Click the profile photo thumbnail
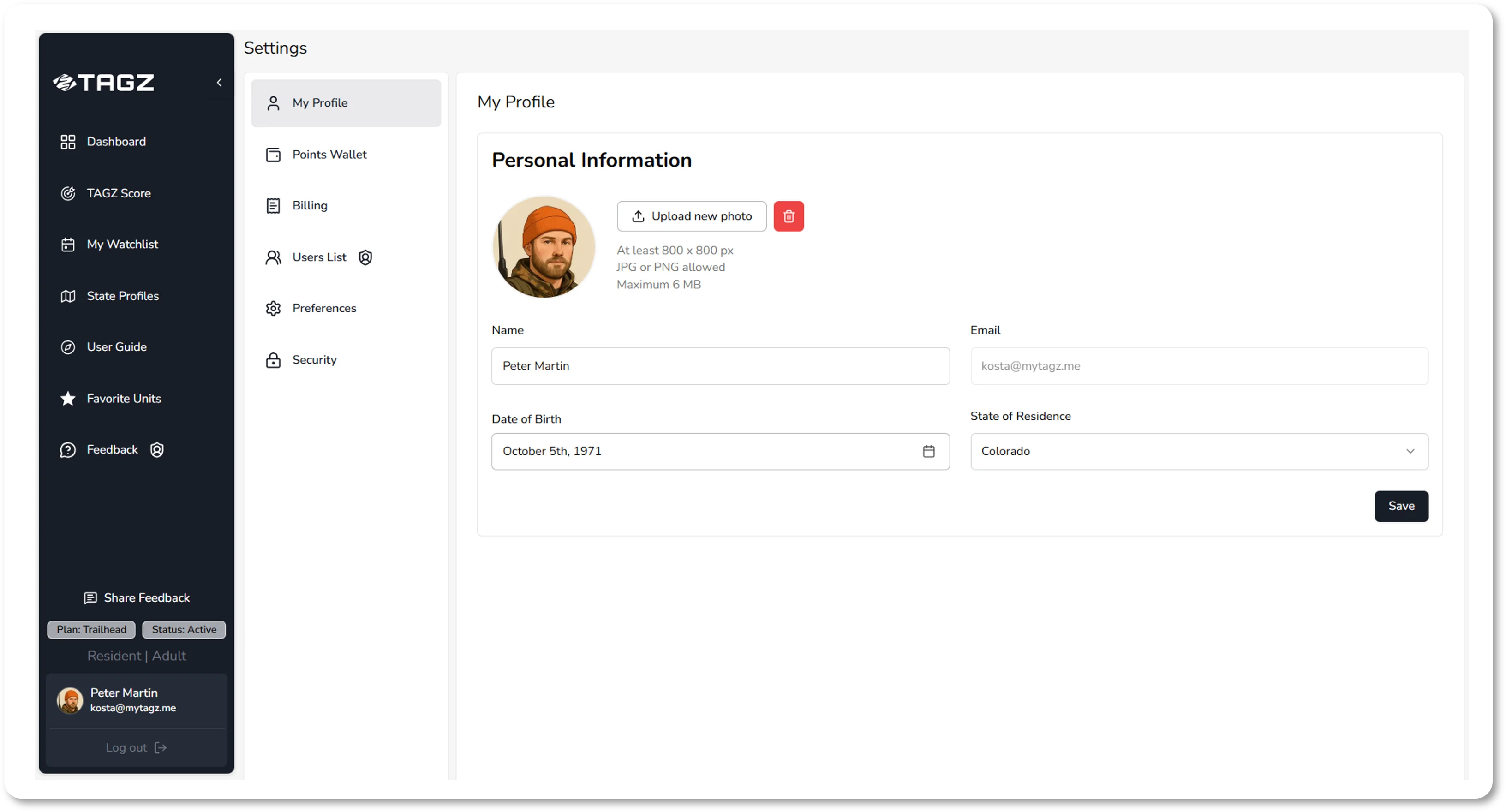The height and width of the screenshot is (812, 1506). click(x=544, y=247)
